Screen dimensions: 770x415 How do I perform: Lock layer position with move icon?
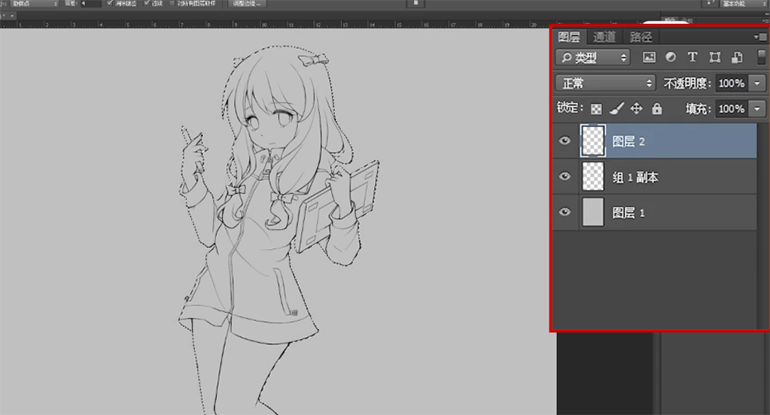(x=636, y=108)
